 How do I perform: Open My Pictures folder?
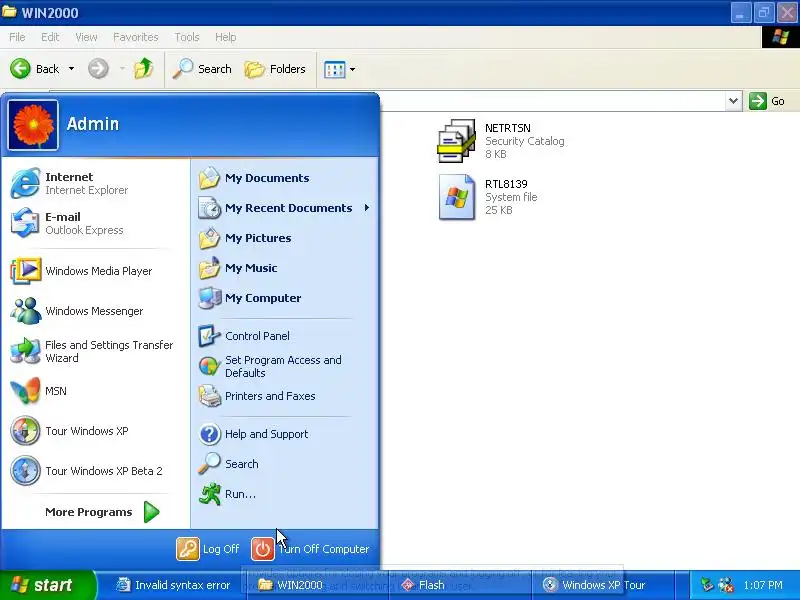pyautogui.click(x=285, y=238)
